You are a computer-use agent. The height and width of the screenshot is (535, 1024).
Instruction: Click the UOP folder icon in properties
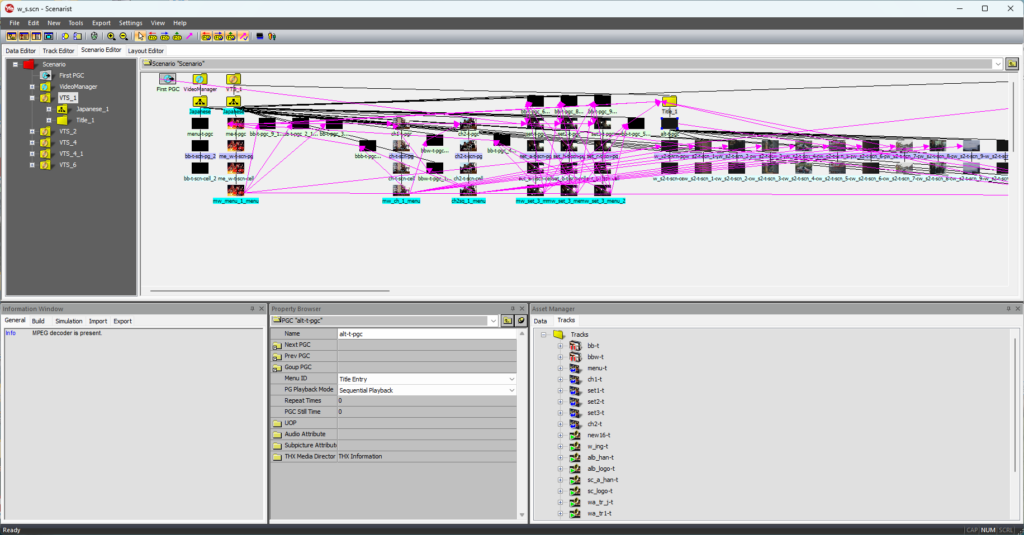[x=277, y=423]
